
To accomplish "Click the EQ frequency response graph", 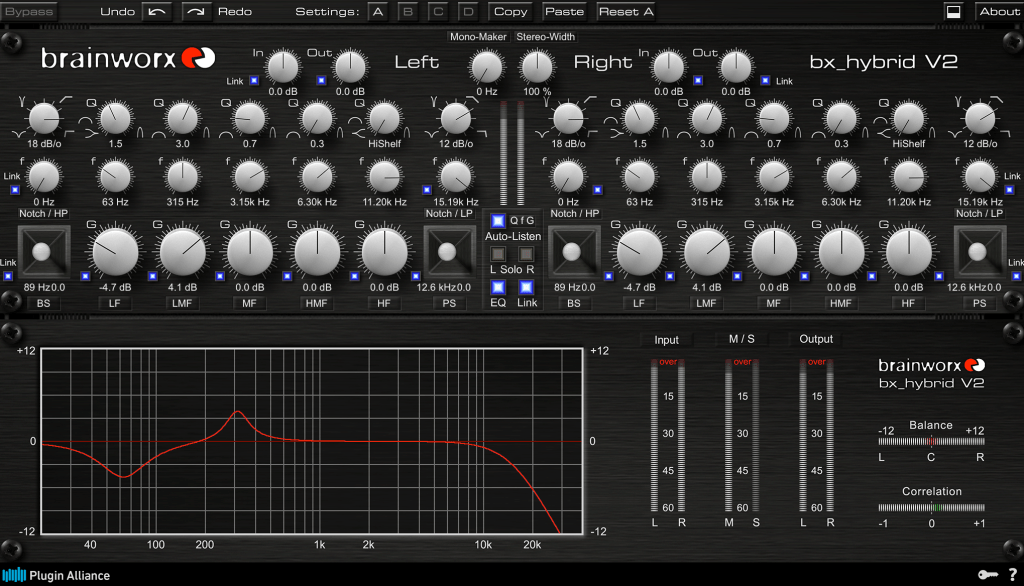I will click(x=310, y=440).
